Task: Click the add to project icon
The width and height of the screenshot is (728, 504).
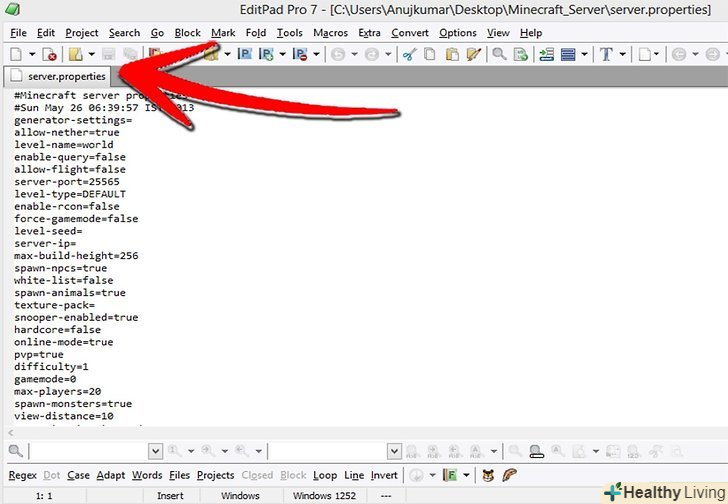Action: [x=266, y=54]
